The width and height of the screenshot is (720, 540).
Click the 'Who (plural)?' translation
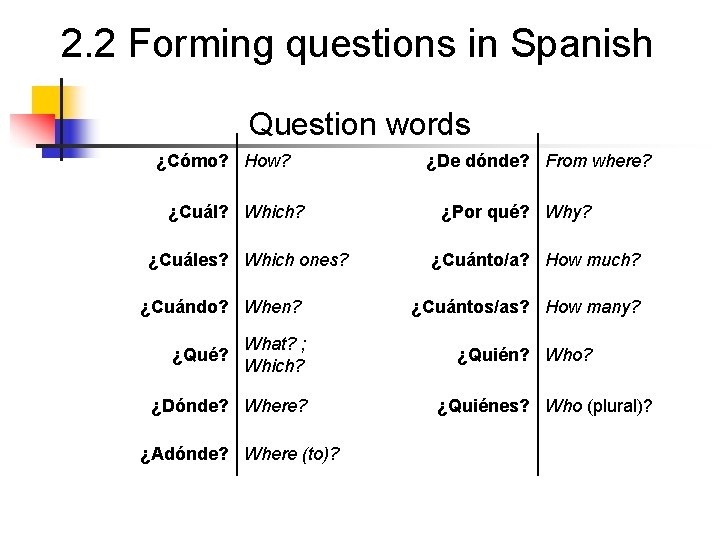click(599, 406)
